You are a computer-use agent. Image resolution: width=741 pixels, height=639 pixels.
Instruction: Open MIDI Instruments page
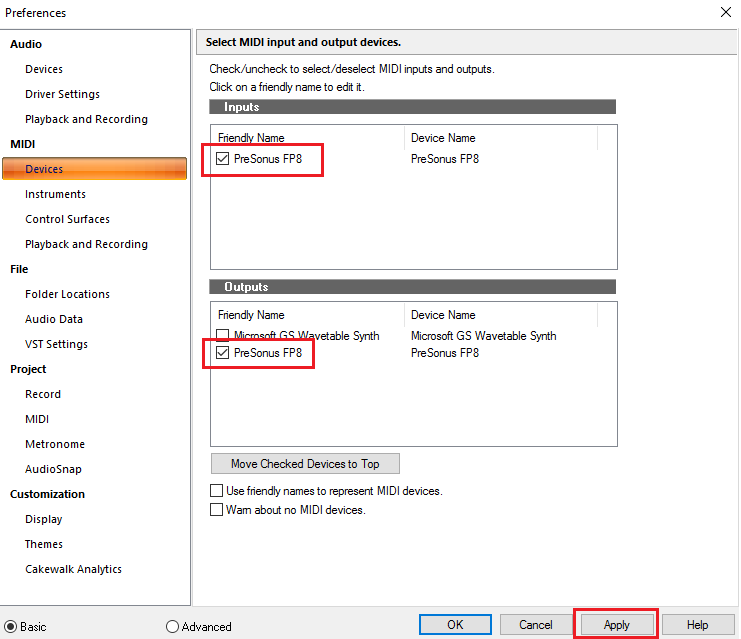tap(55, 194)
